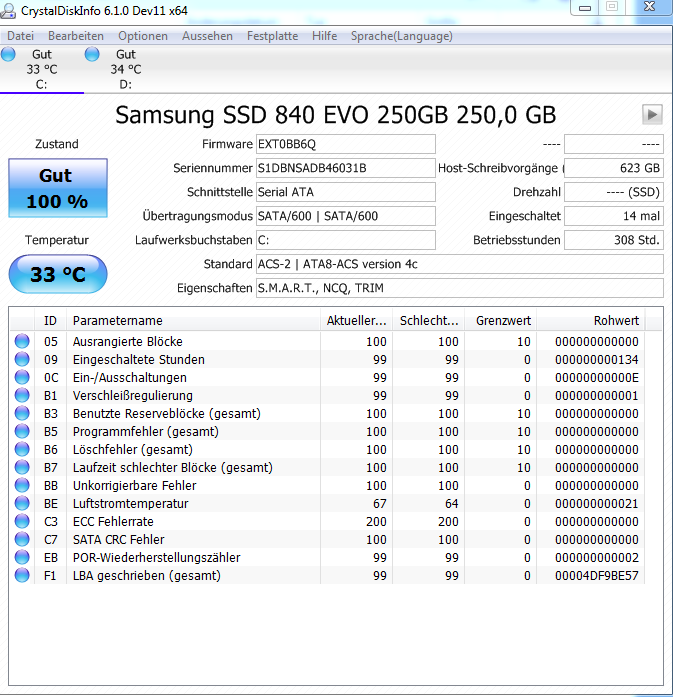Screen dimensions: 673x697
Task: Click status orb of SATA CRC Fehler row
Action: (x=22, y=539)
